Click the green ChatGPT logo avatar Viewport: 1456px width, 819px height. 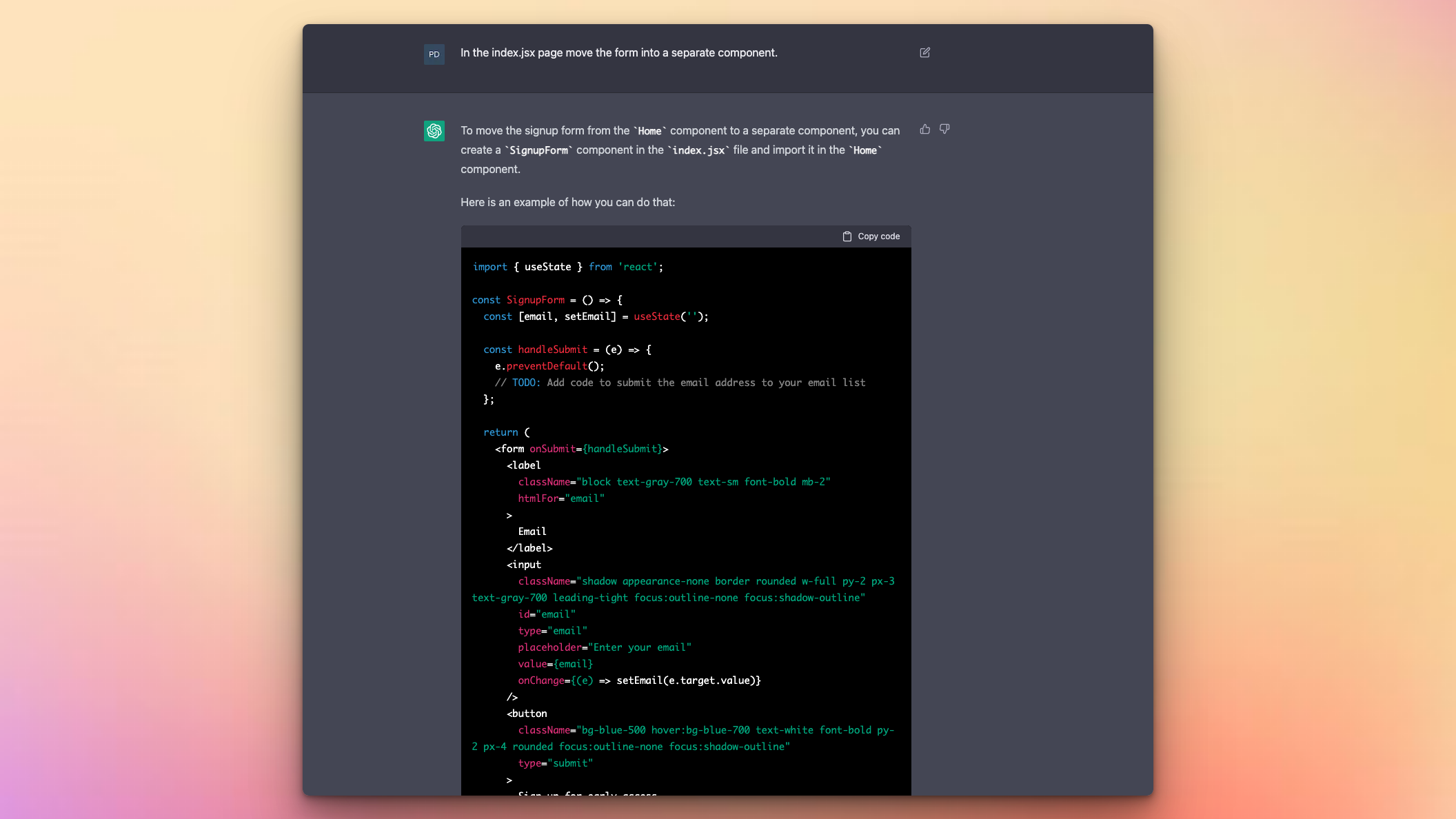[434, 131]
